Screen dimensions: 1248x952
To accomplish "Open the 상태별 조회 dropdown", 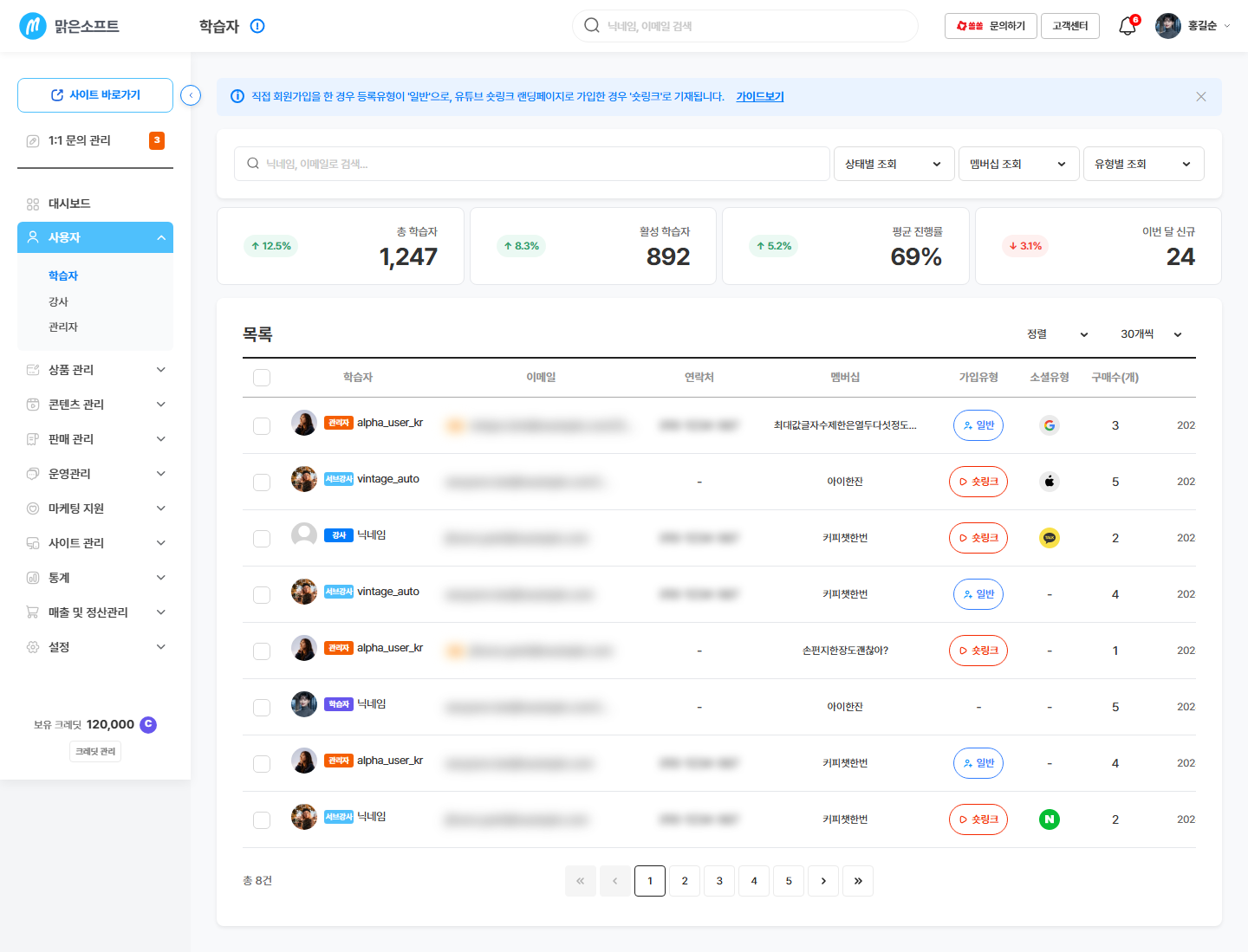I will (x=894, y=164).
